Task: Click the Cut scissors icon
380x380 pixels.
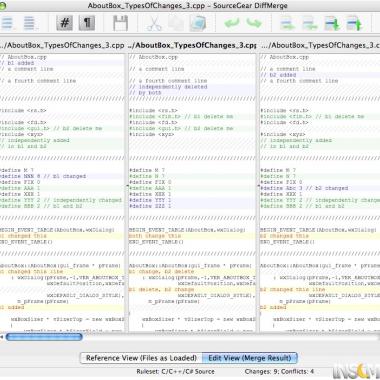Action: (154, 23)
